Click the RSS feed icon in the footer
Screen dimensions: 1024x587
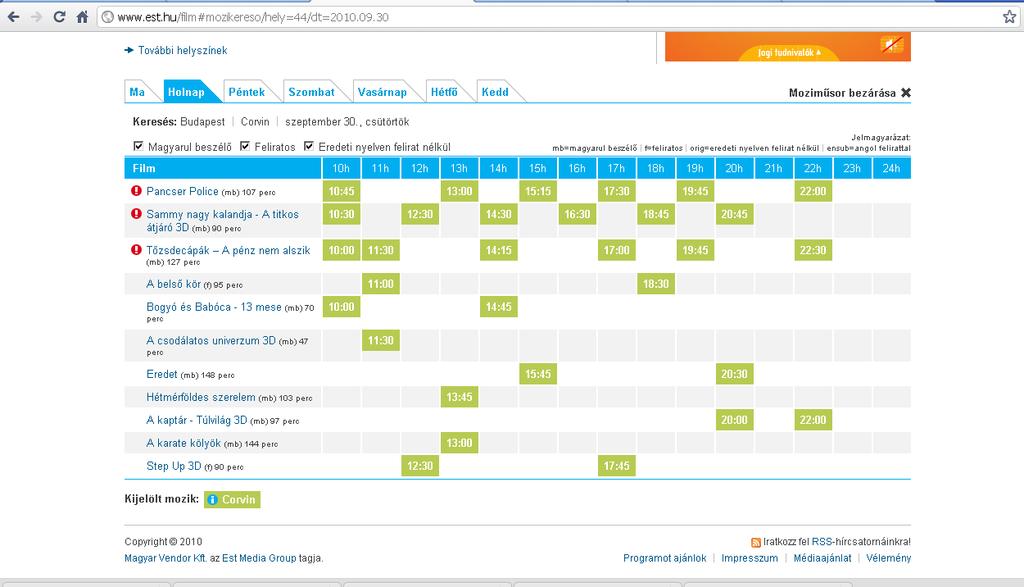coord(756,542)
